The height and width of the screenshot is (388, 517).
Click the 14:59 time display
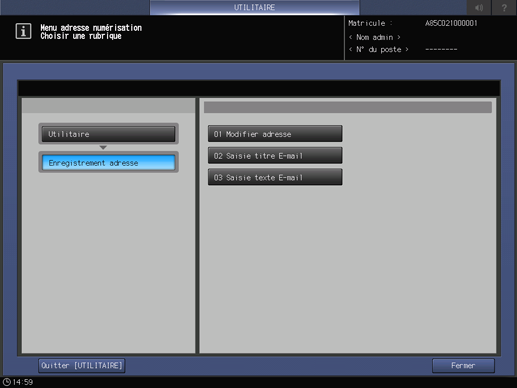[x=23, y=382]
